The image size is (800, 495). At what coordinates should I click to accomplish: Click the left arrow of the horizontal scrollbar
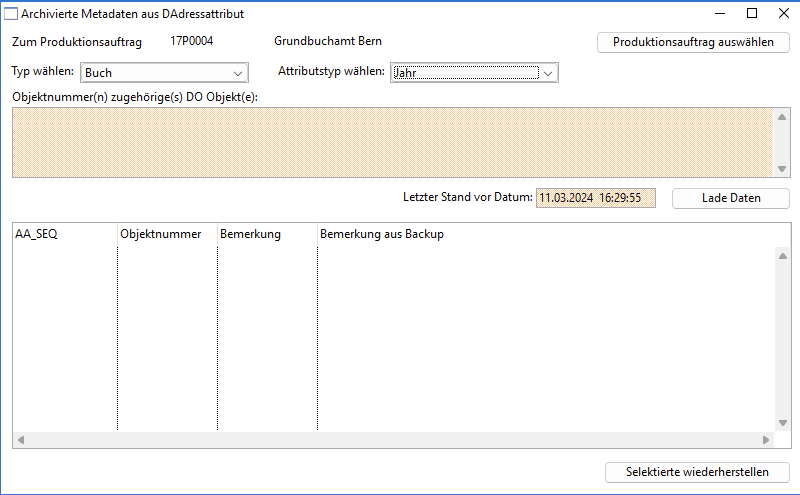click(21, 440)
